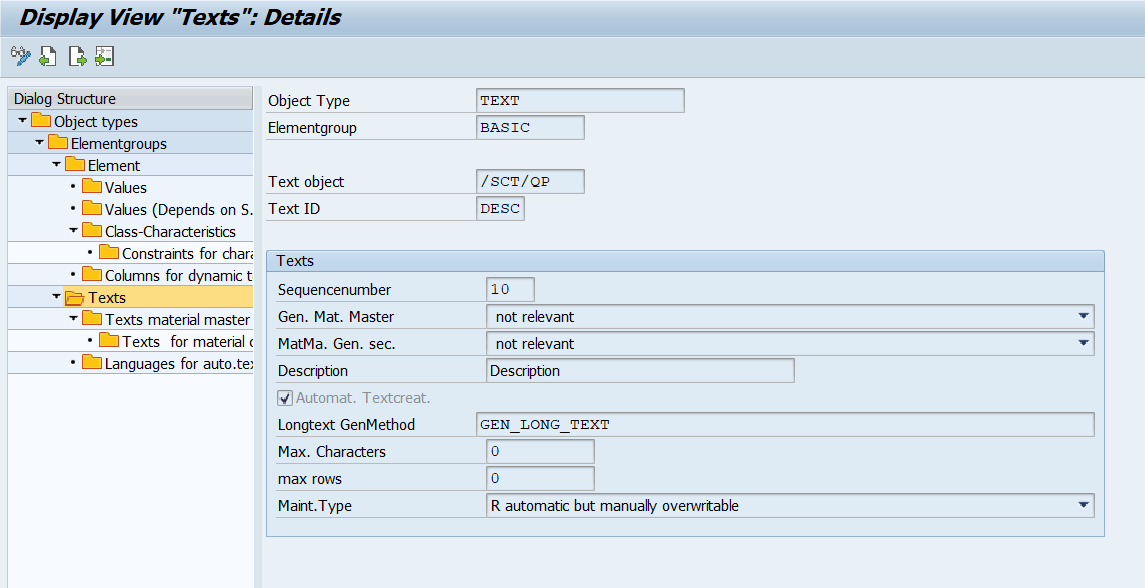Click the rightmost toolbar icon with green arrow
Viewport: 1145px width, 588px height.
click(x=104, y=57)
